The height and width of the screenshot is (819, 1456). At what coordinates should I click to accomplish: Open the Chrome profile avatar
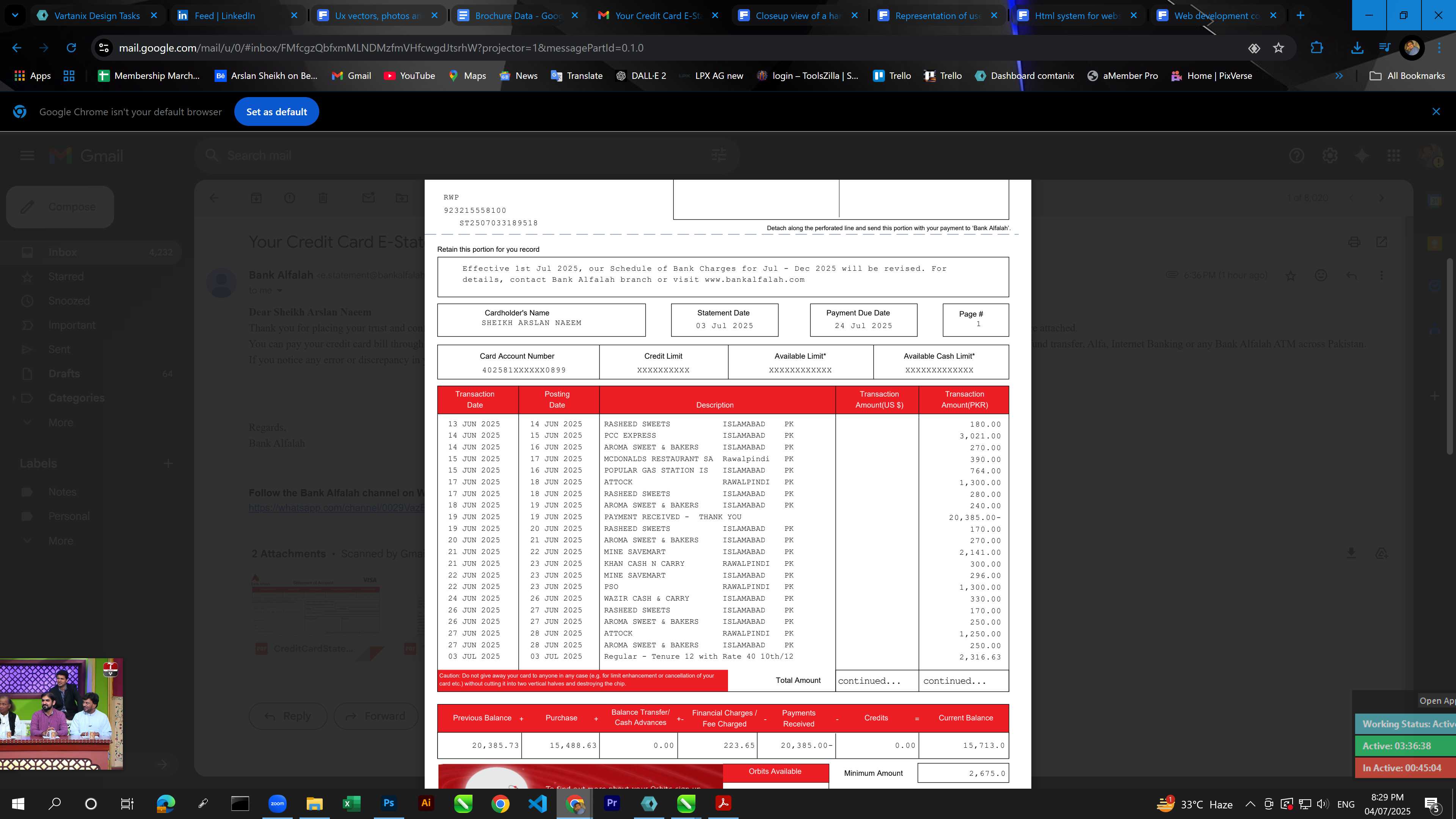1411,48
